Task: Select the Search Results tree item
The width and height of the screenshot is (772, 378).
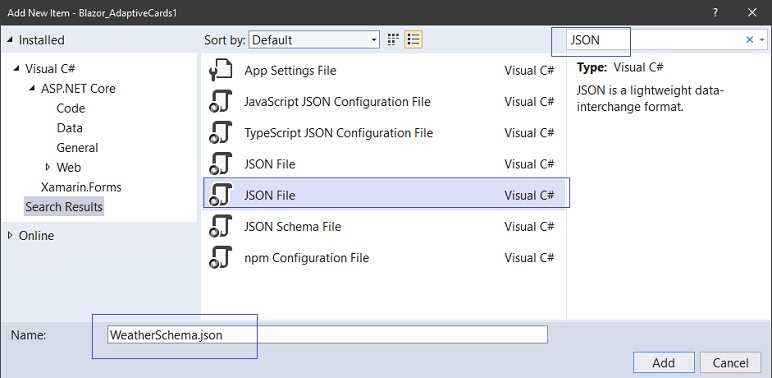Action: coord(64,207)
